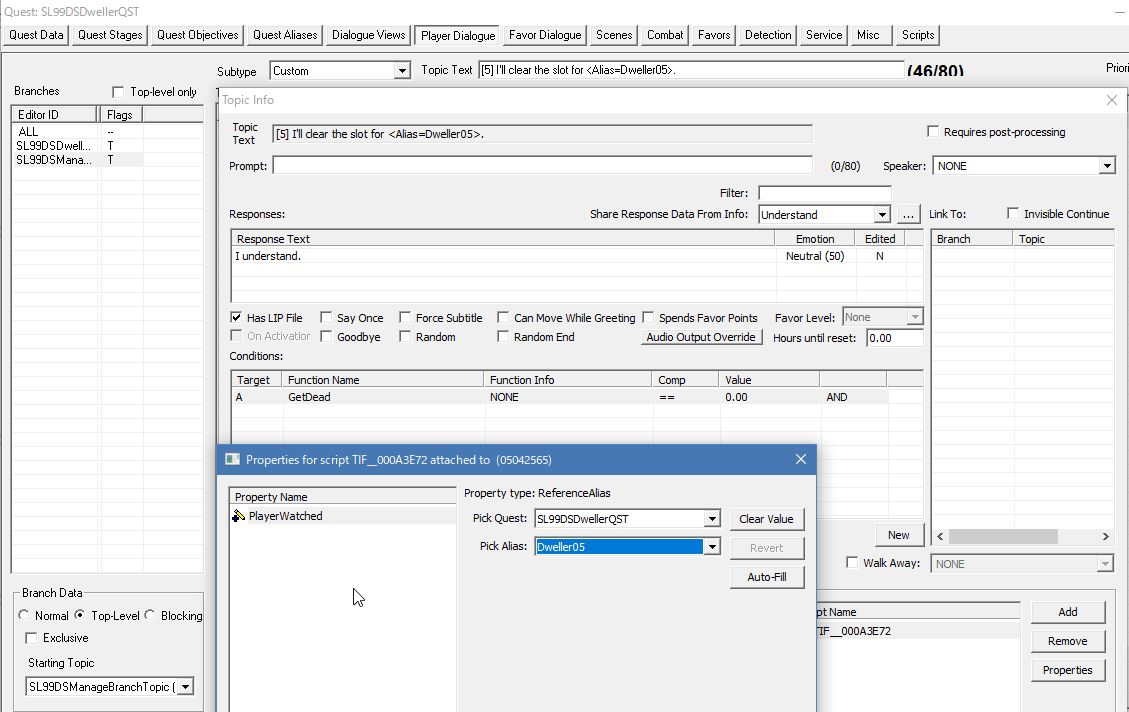
Task: Enable Requires post-processing
Action: point(933,131)
